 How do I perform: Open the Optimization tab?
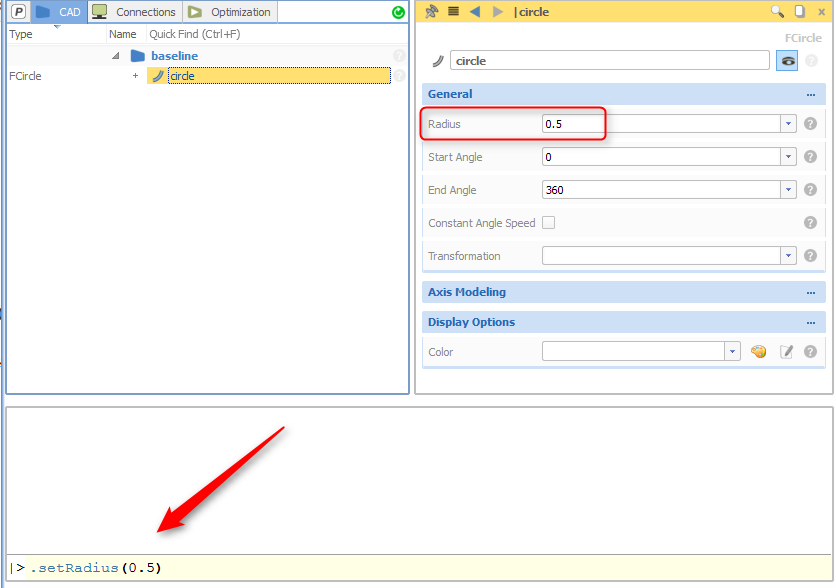[230, 12]
